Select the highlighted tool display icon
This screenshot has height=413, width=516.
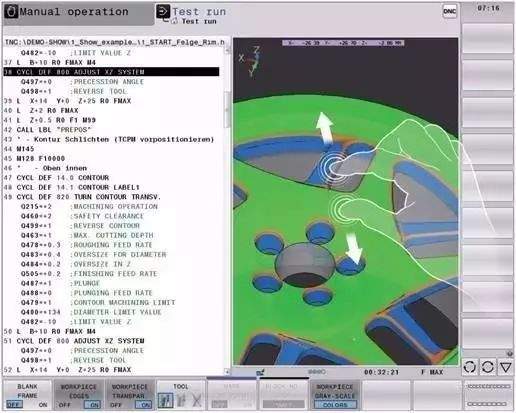click(x=165, y=400)
